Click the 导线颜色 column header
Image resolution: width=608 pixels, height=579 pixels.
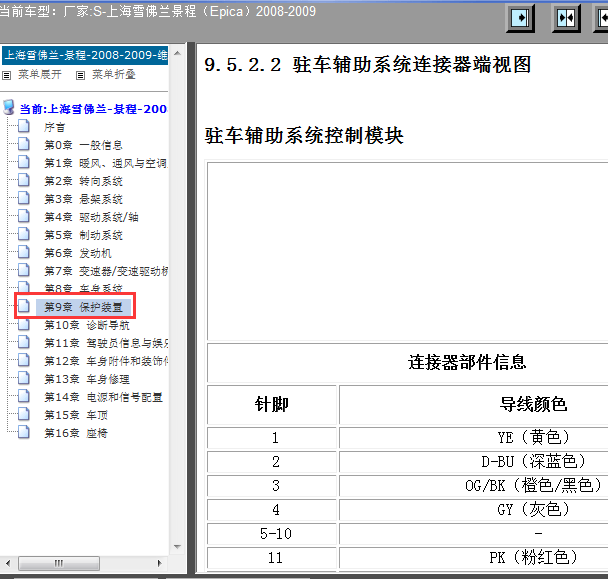pos(533,404)
